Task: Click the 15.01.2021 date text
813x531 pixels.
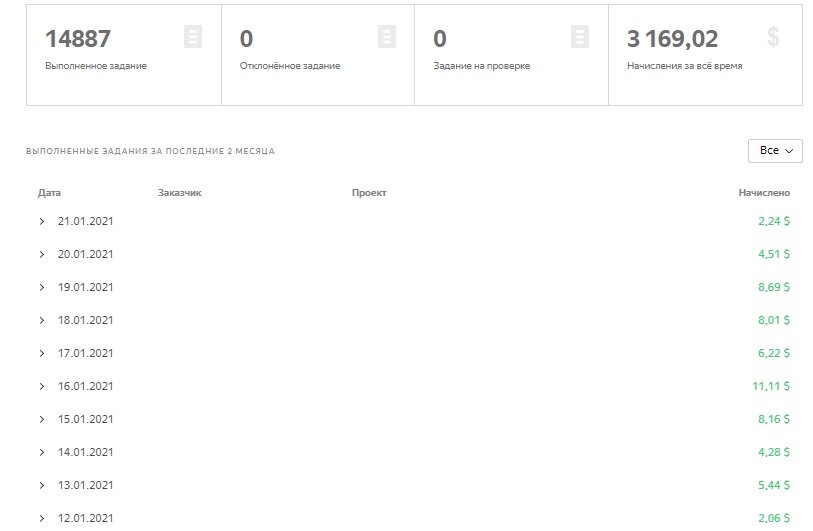Action: coord(86,420)
